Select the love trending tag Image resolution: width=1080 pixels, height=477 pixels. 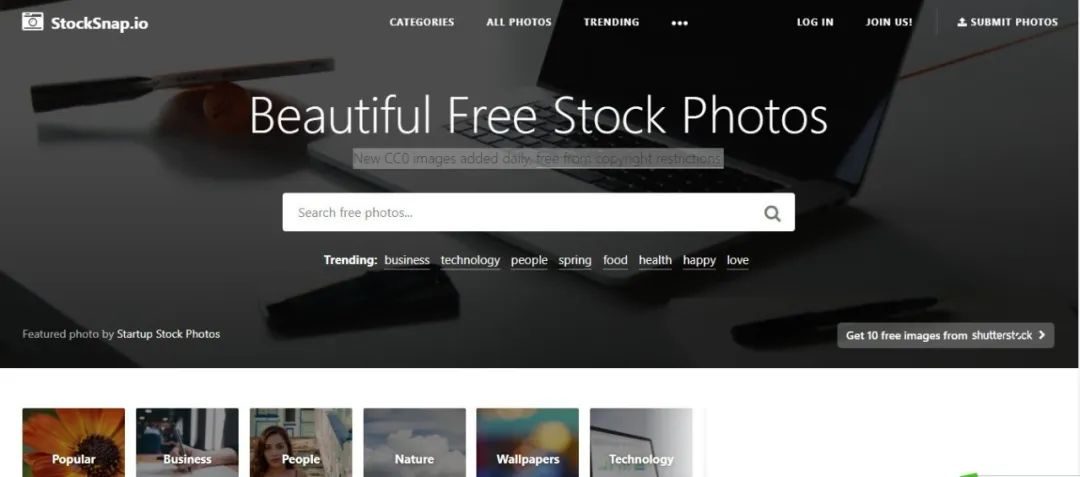[737, 260]
